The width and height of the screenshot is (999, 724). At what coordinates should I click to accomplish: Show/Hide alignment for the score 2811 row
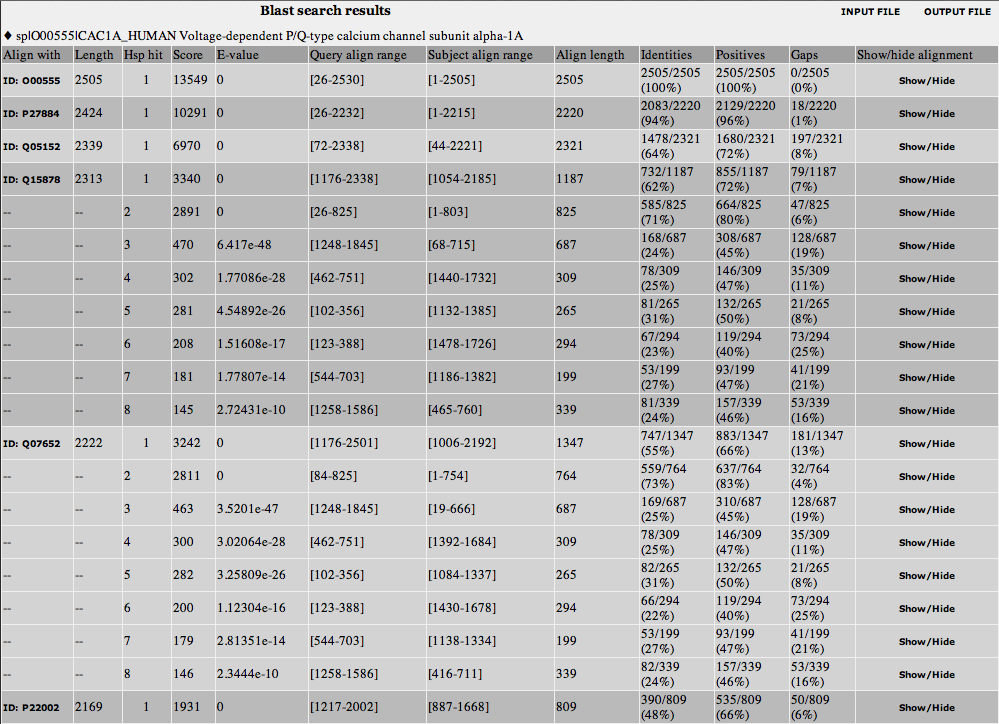[x=926, y=477]
